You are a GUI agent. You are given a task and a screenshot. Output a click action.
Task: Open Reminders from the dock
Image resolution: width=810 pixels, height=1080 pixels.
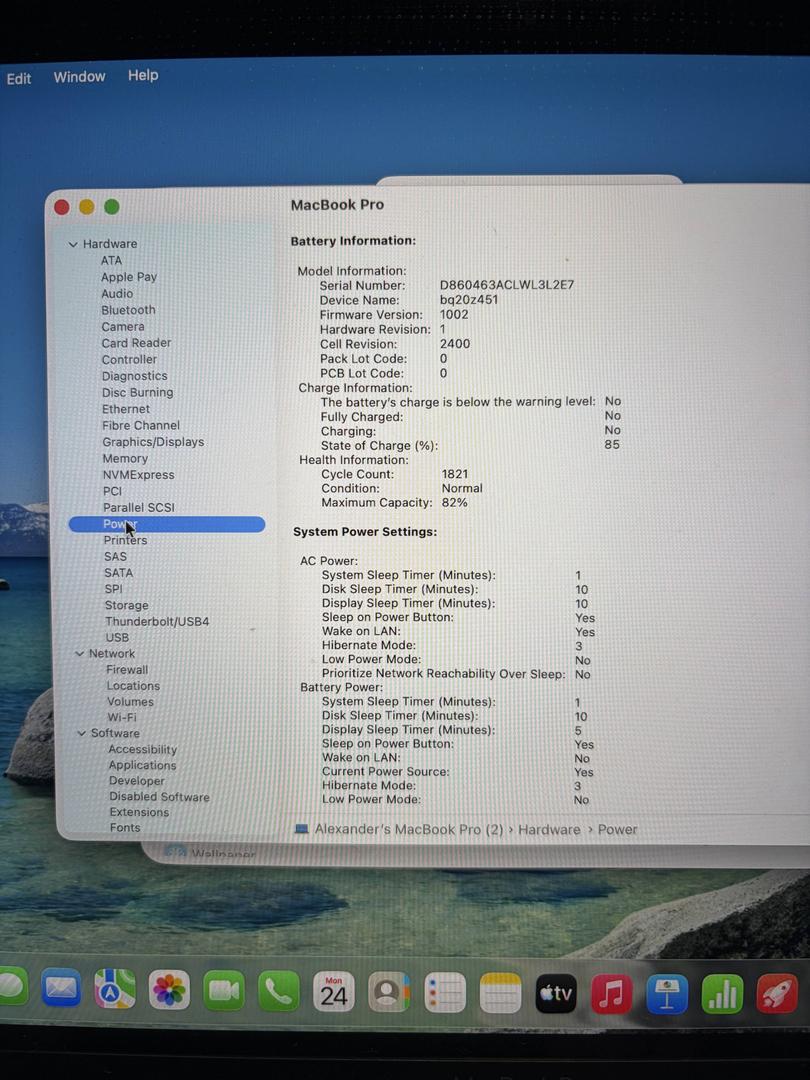tap(445, 994)
